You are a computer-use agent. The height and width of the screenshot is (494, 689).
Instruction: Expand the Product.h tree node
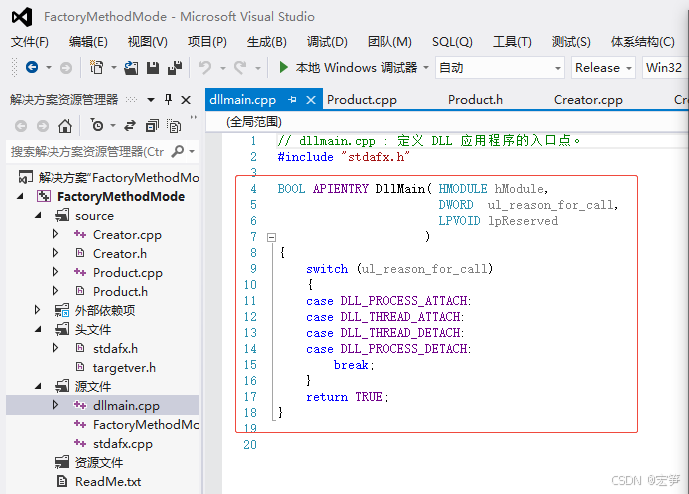[55, 291]
